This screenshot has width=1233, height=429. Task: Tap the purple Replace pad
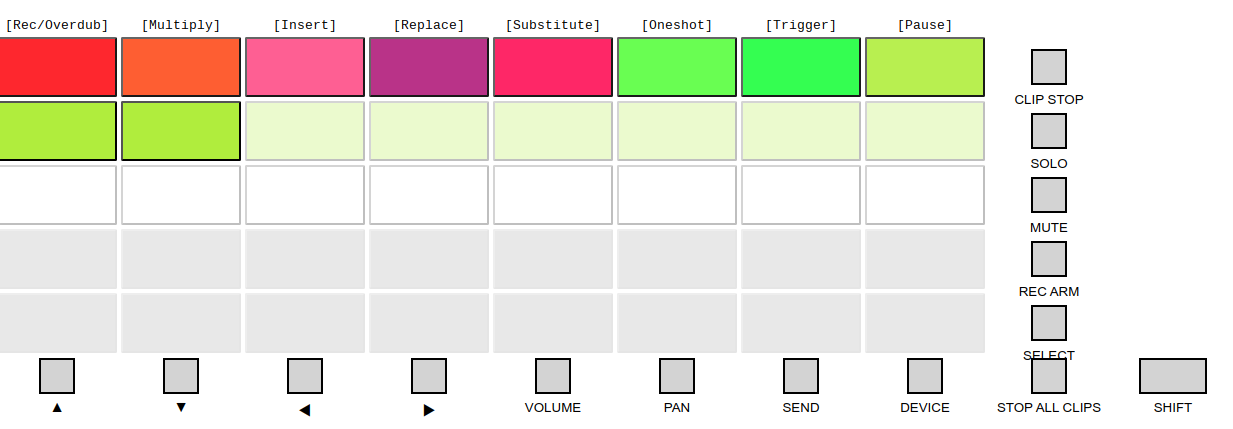[429, 67]
